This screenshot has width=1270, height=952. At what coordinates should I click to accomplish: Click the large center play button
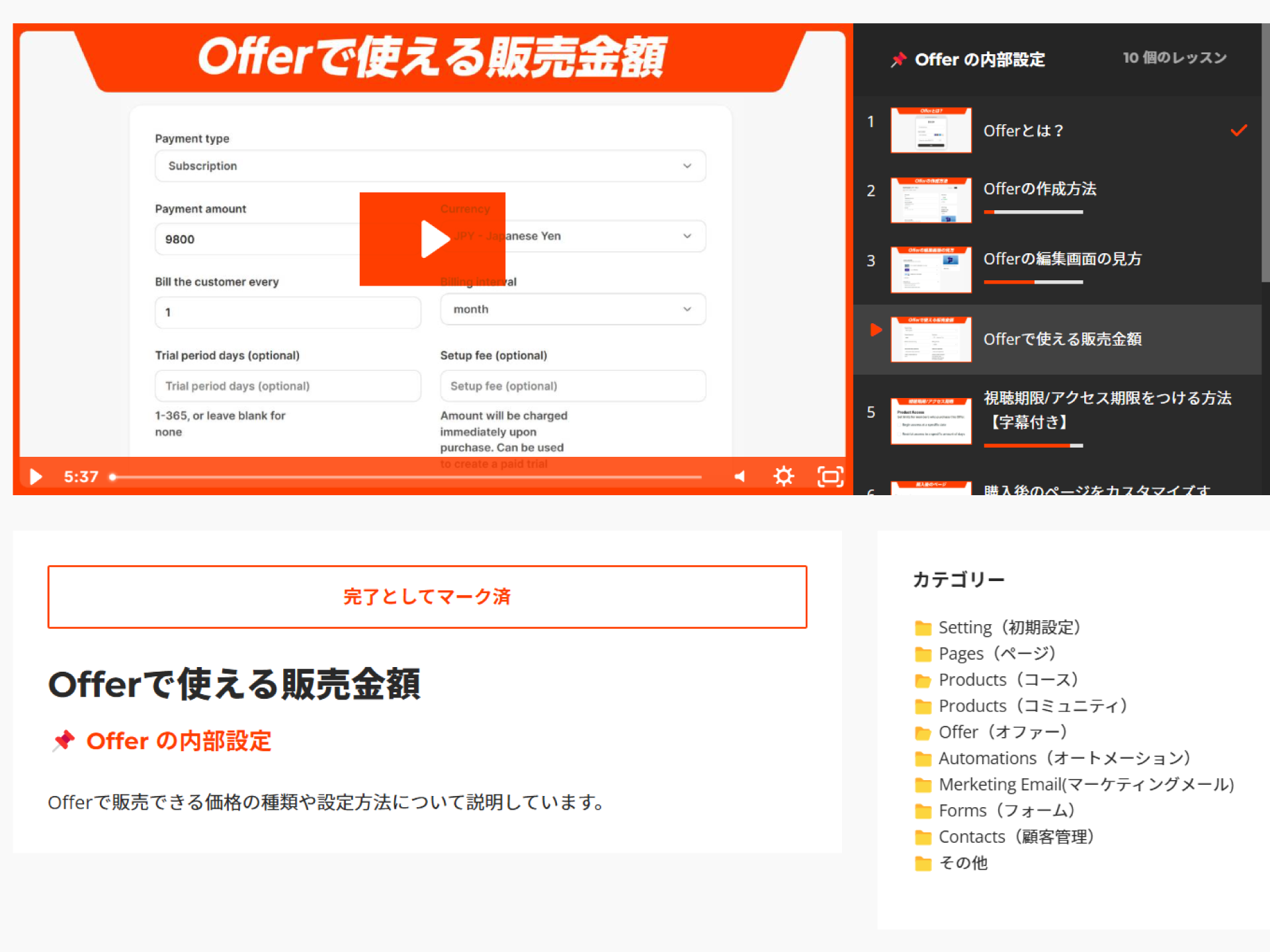(433, 239)
